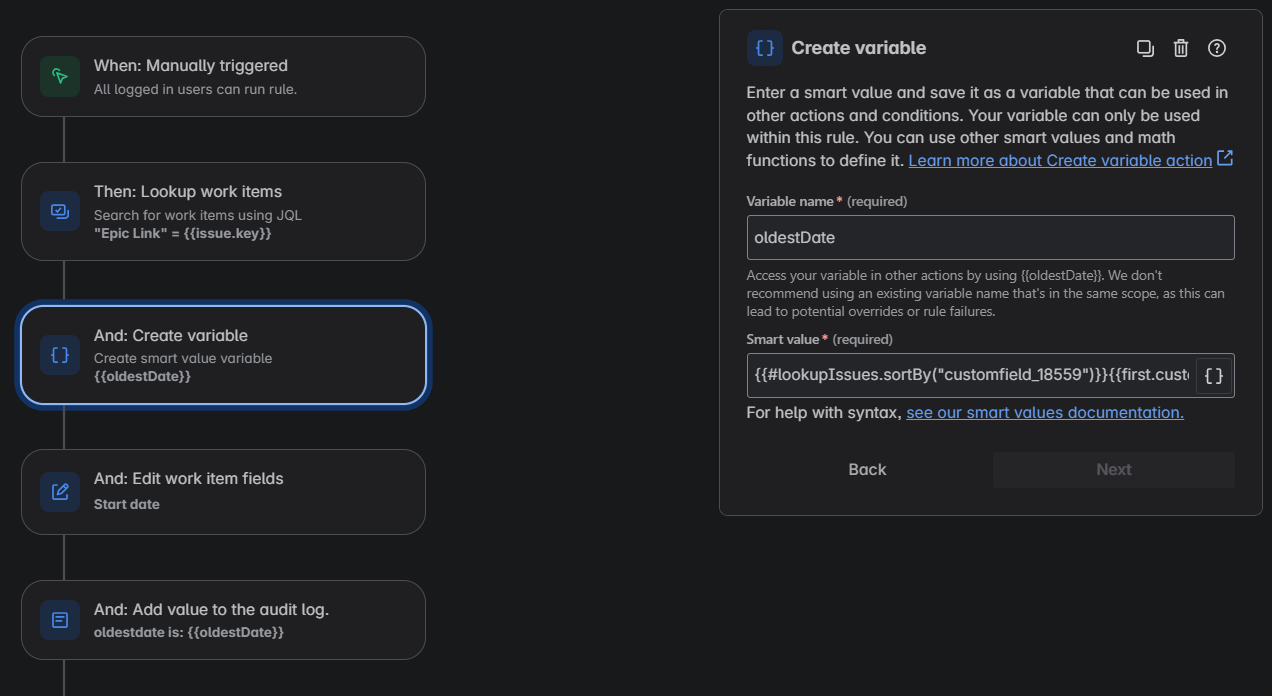Click the Edit work item pencil icon
Image resolution: width=1272 pixels, height=696 pixels.
pos(60,491)
